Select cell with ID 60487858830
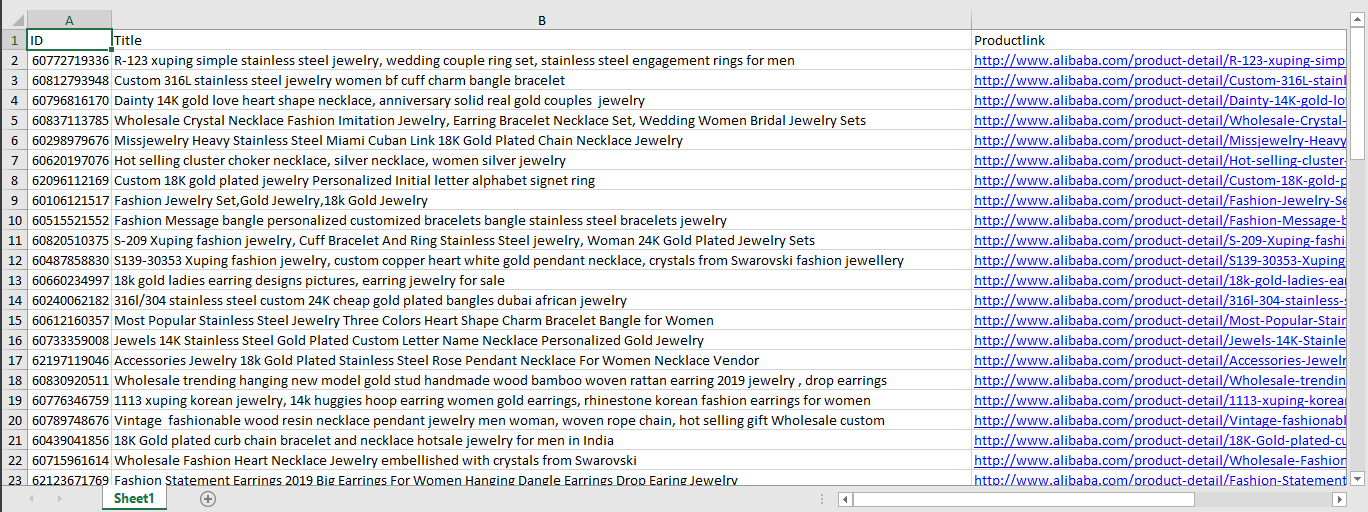 [x=69, y=260]
